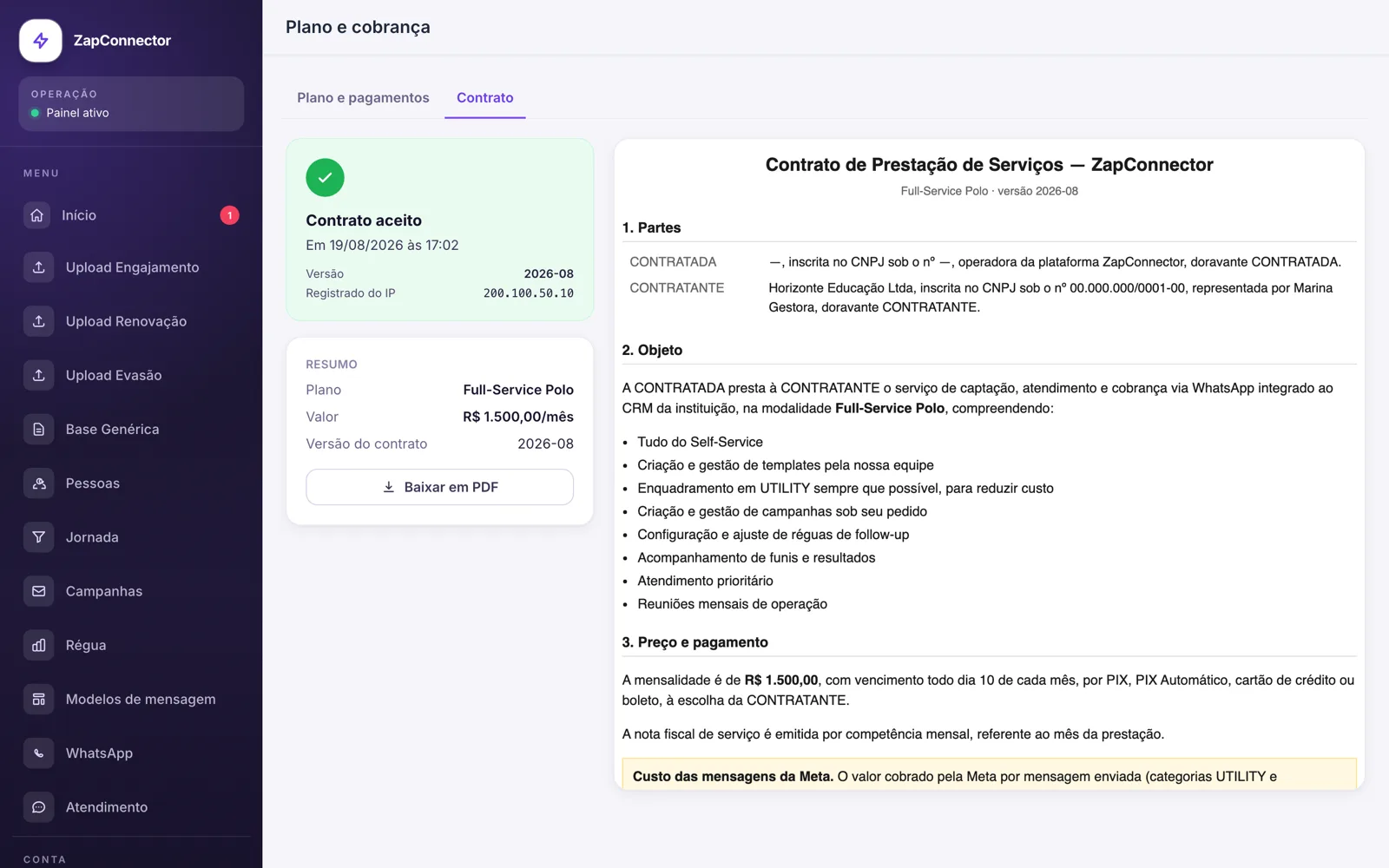The width and height of the screenshot is (1389, 868).
Task: Click the Plano e cobrança page title
Action: coord(358,27)
